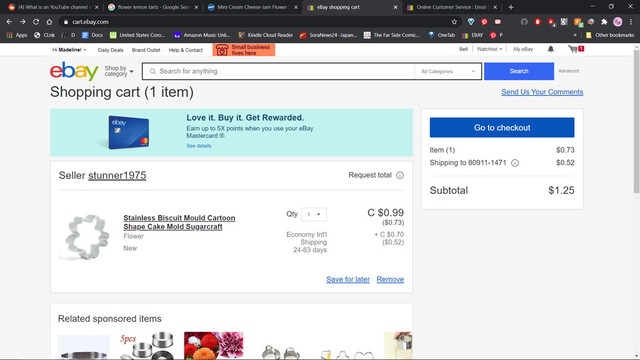
Task: Open Daily Deals in top menu
Action: coord(110,50)
